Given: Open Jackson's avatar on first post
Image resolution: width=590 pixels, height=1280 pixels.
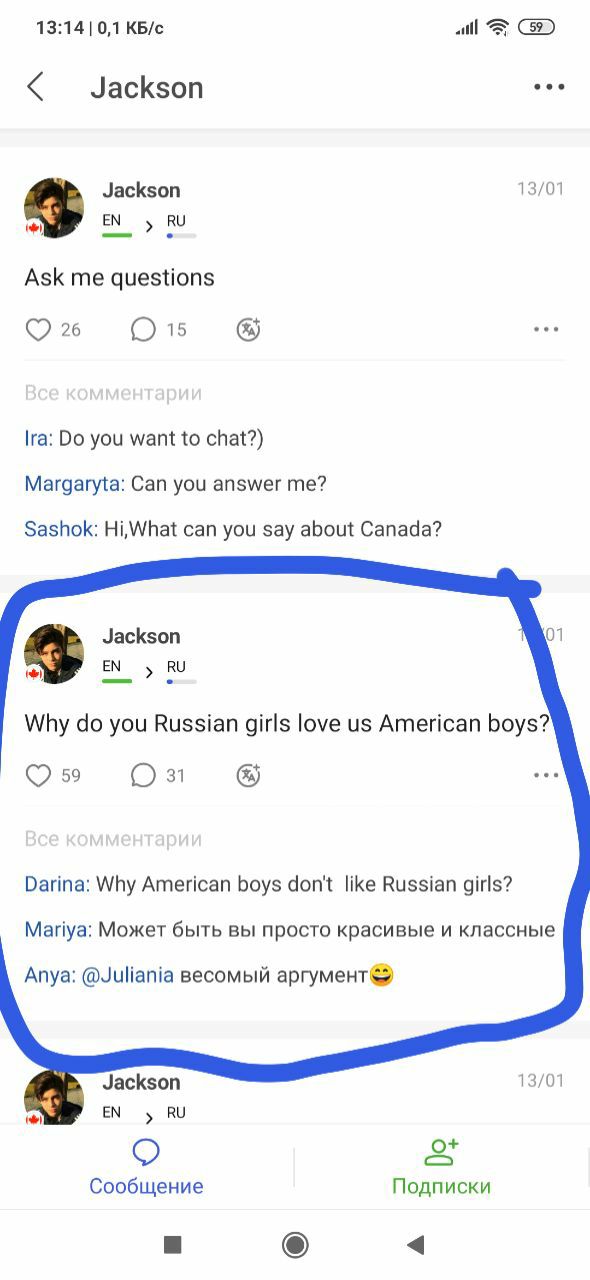Looking at the screenshot, I should tap(54, 208).
